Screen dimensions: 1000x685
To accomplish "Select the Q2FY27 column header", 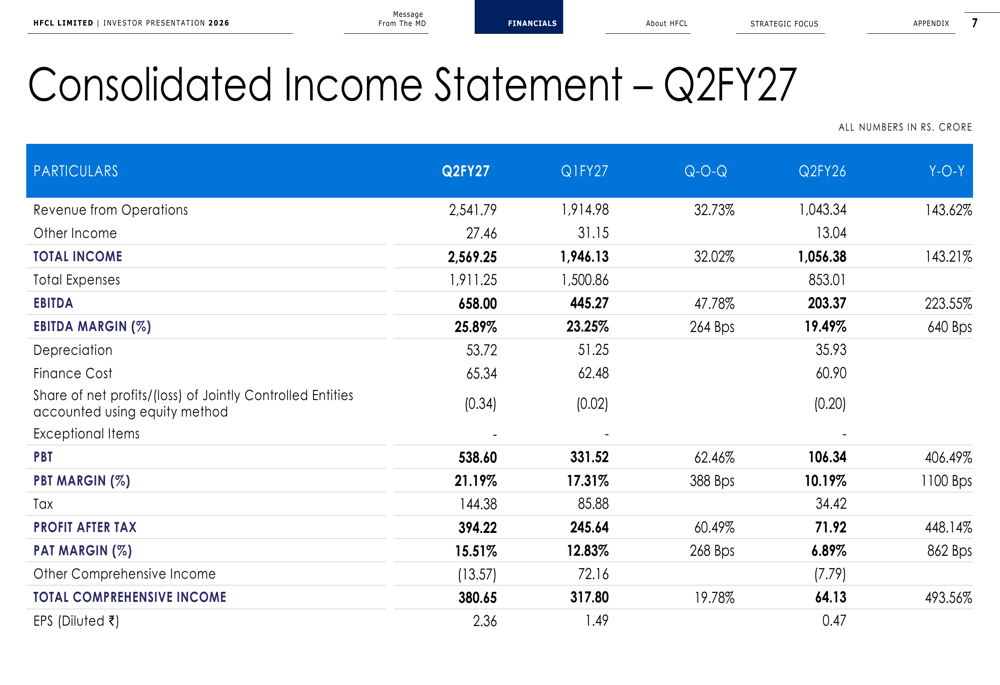I will point(466,171).
